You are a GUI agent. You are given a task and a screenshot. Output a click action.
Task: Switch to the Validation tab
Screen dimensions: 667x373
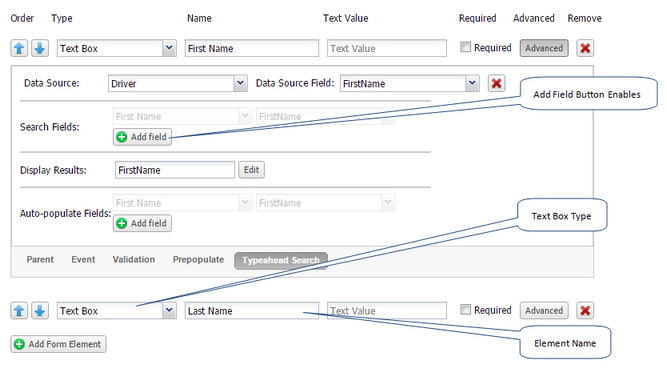134,259
